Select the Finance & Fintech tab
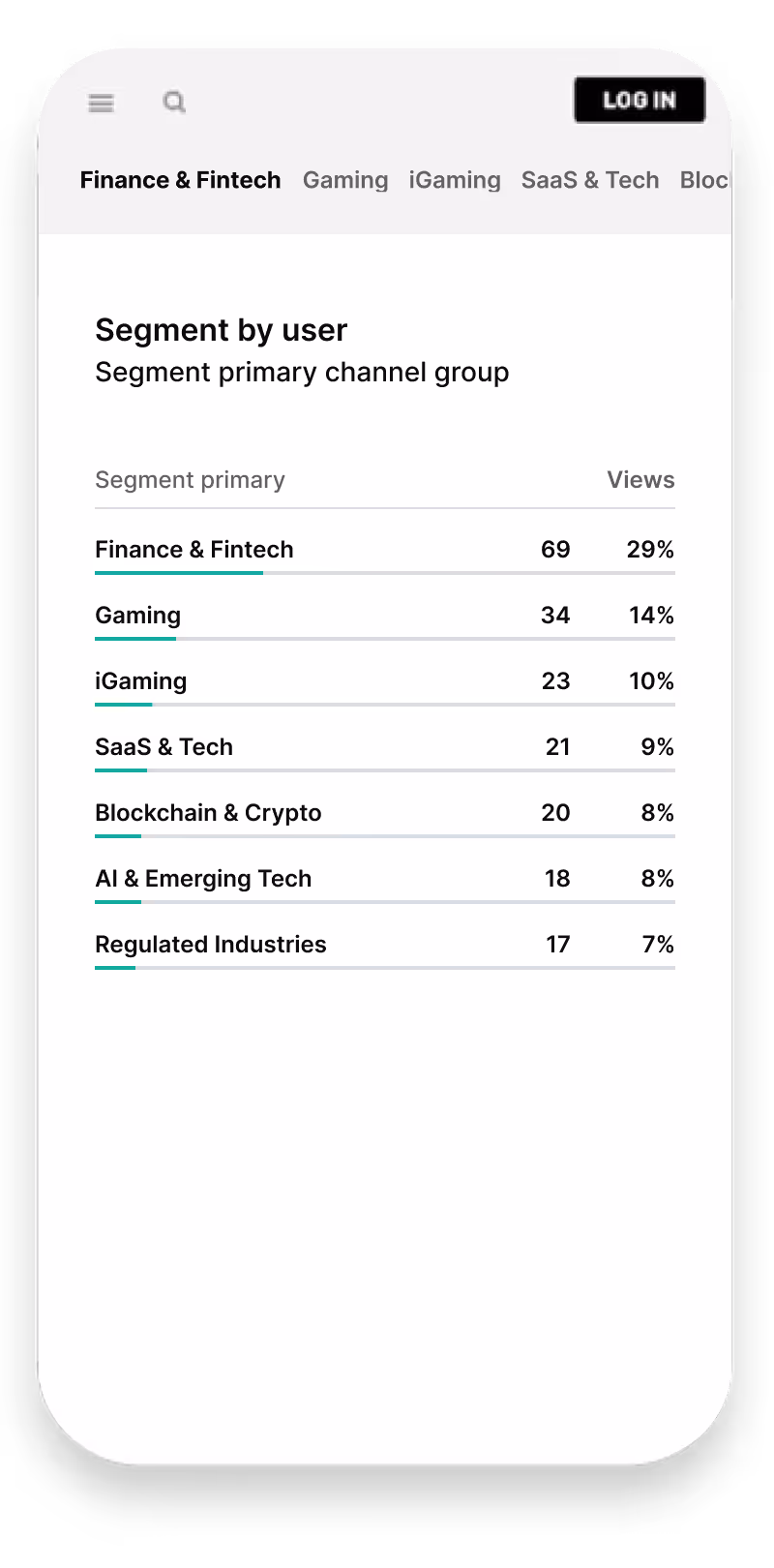The image size is (774, 1568). tap(181, 180)
